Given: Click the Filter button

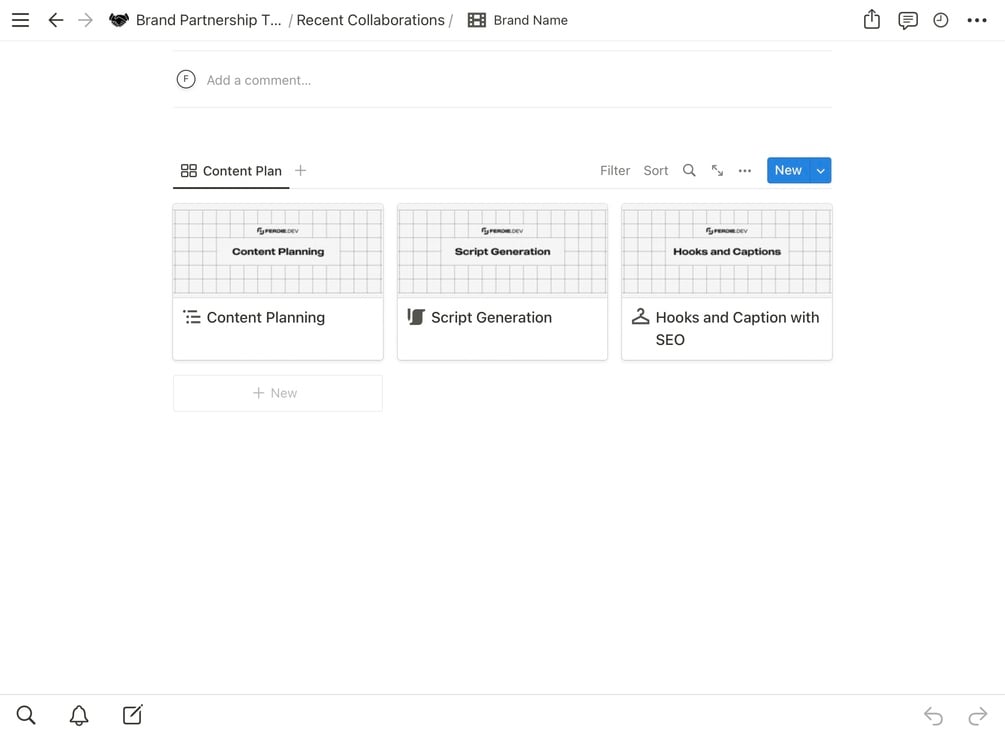Looking at the screenshot, I should 615,171.
